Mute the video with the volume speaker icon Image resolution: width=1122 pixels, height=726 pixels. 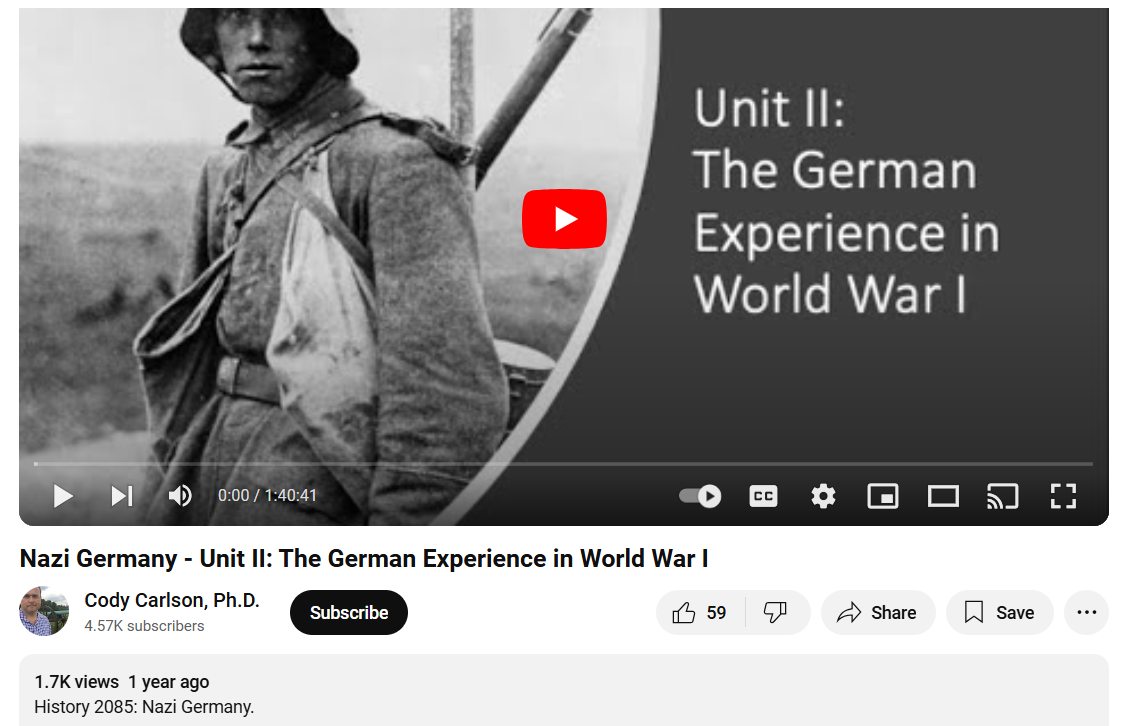pos(180,496)
